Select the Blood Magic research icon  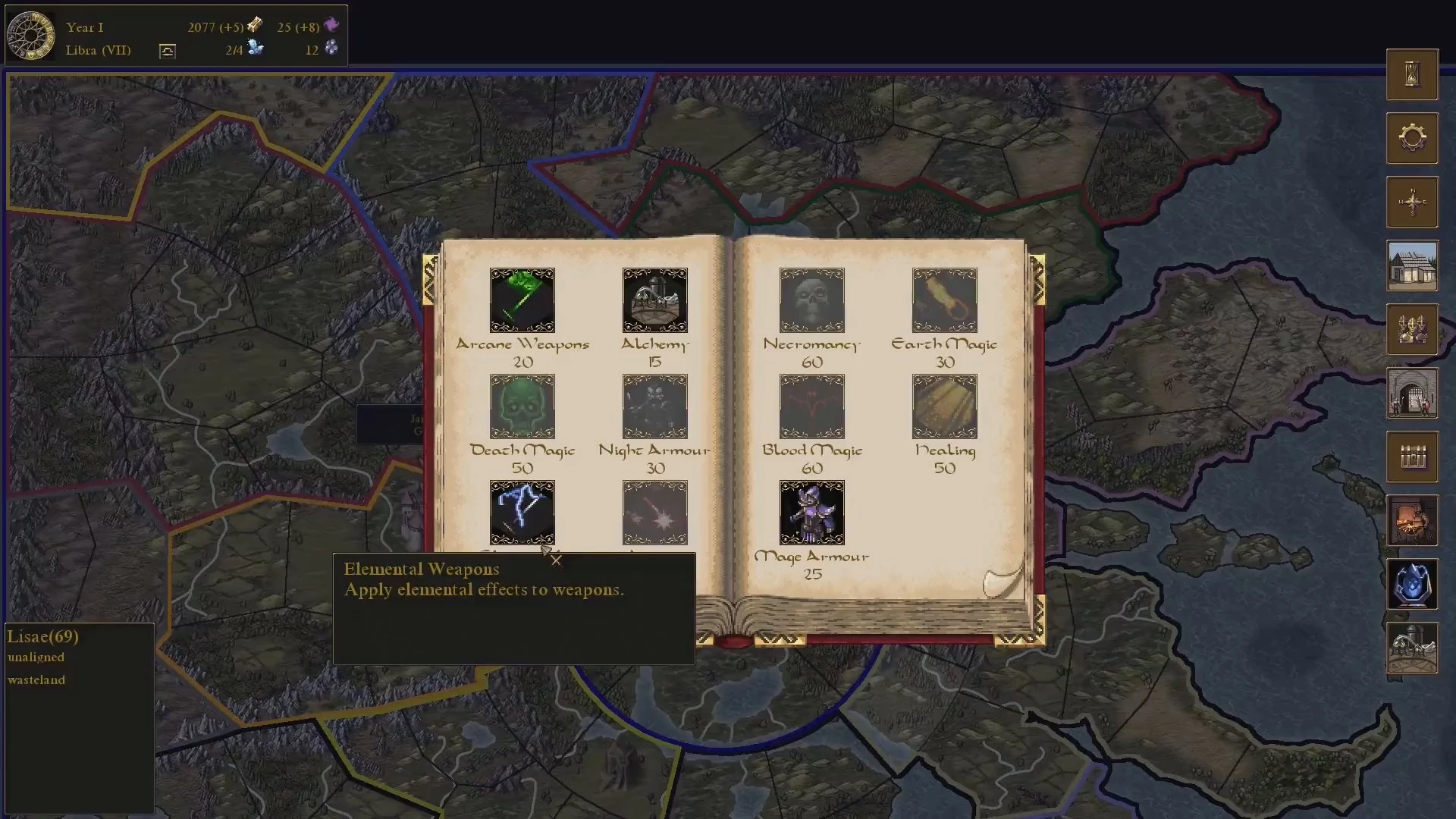coord(811,406)
